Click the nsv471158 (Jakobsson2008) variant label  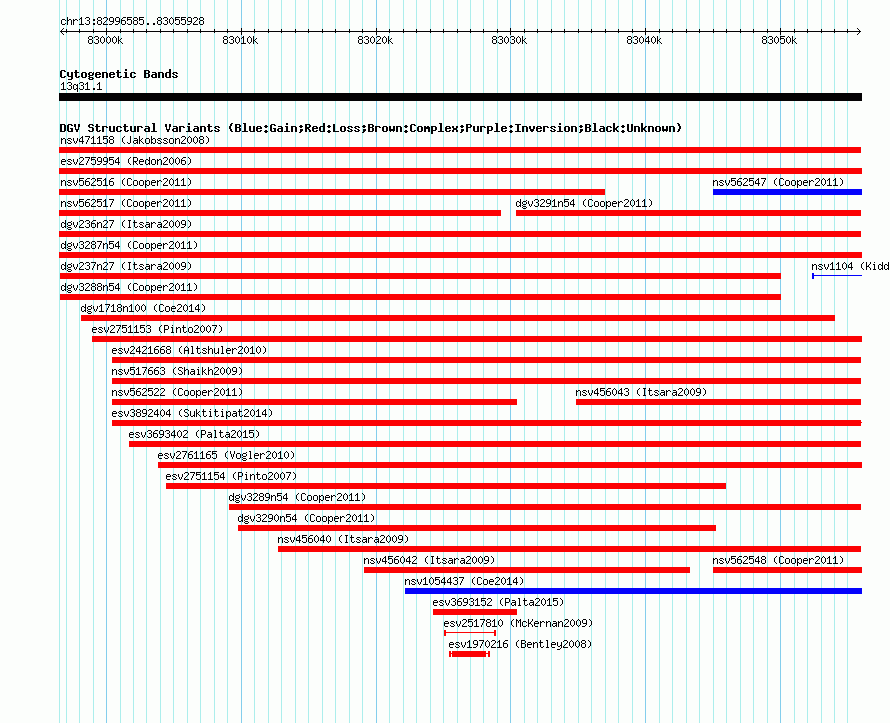(135, 140)
